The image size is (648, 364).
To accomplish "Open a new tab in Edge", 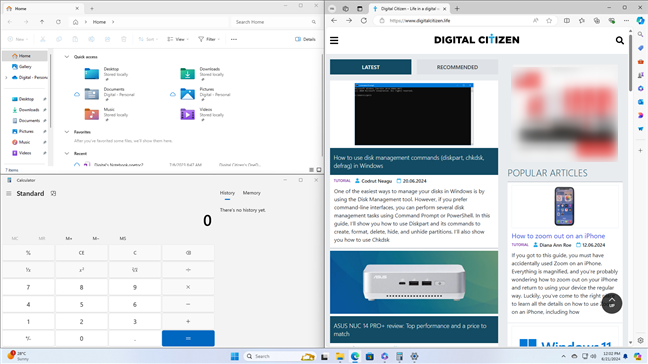I will click(457, 8).
